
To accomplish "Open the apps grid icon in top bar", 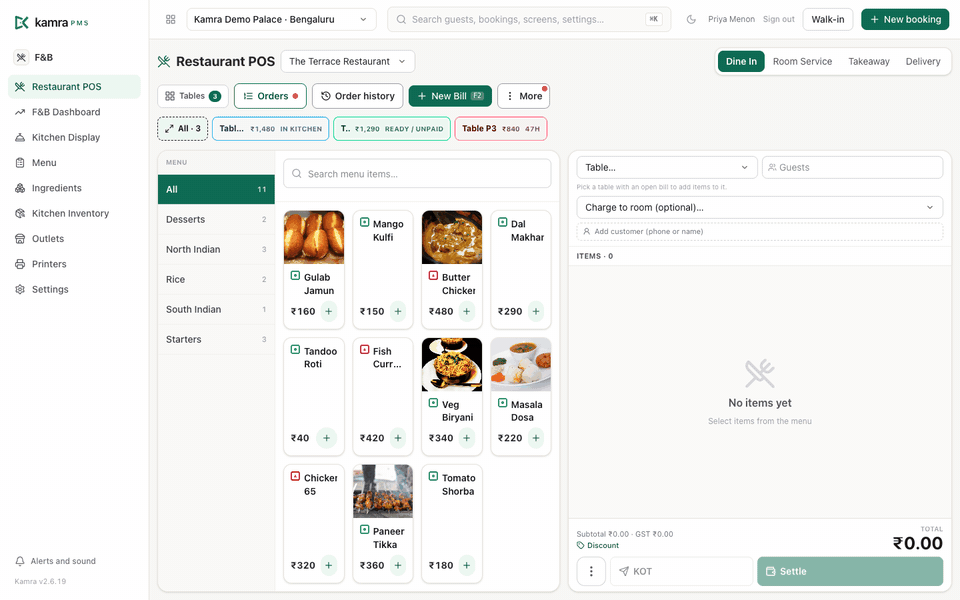I will click(x=171, y=20).
